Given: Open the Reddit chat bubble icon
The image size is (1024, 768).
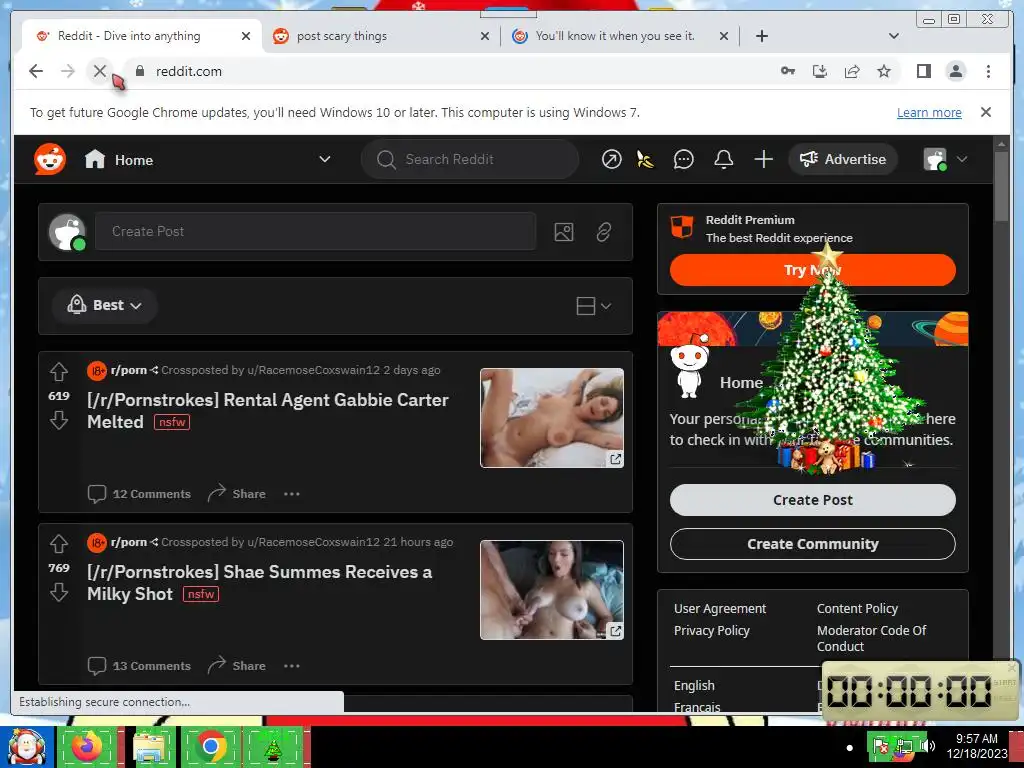Looking at the screenshot, I should pyautogui.click(x=683, y=159).
